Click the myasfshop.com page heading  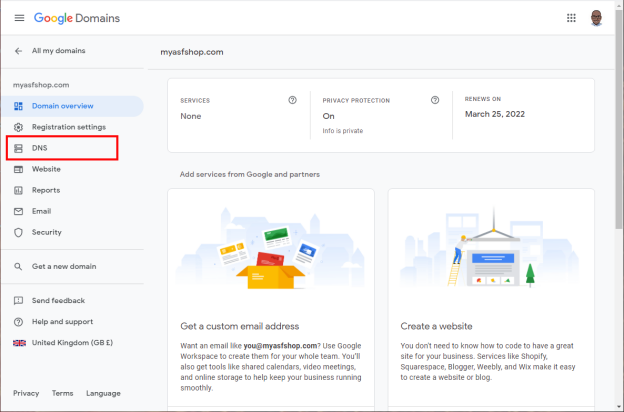192,52
